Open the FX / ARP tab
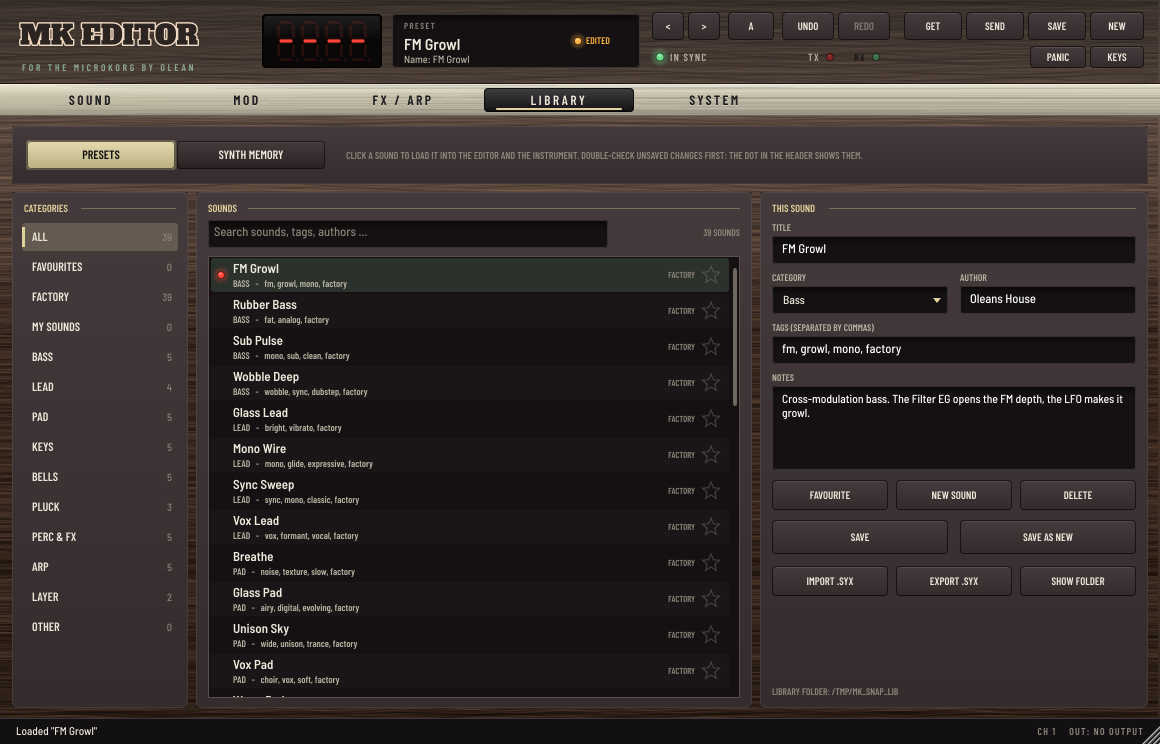Screen dimensions: 1160x744 [402, 100]
